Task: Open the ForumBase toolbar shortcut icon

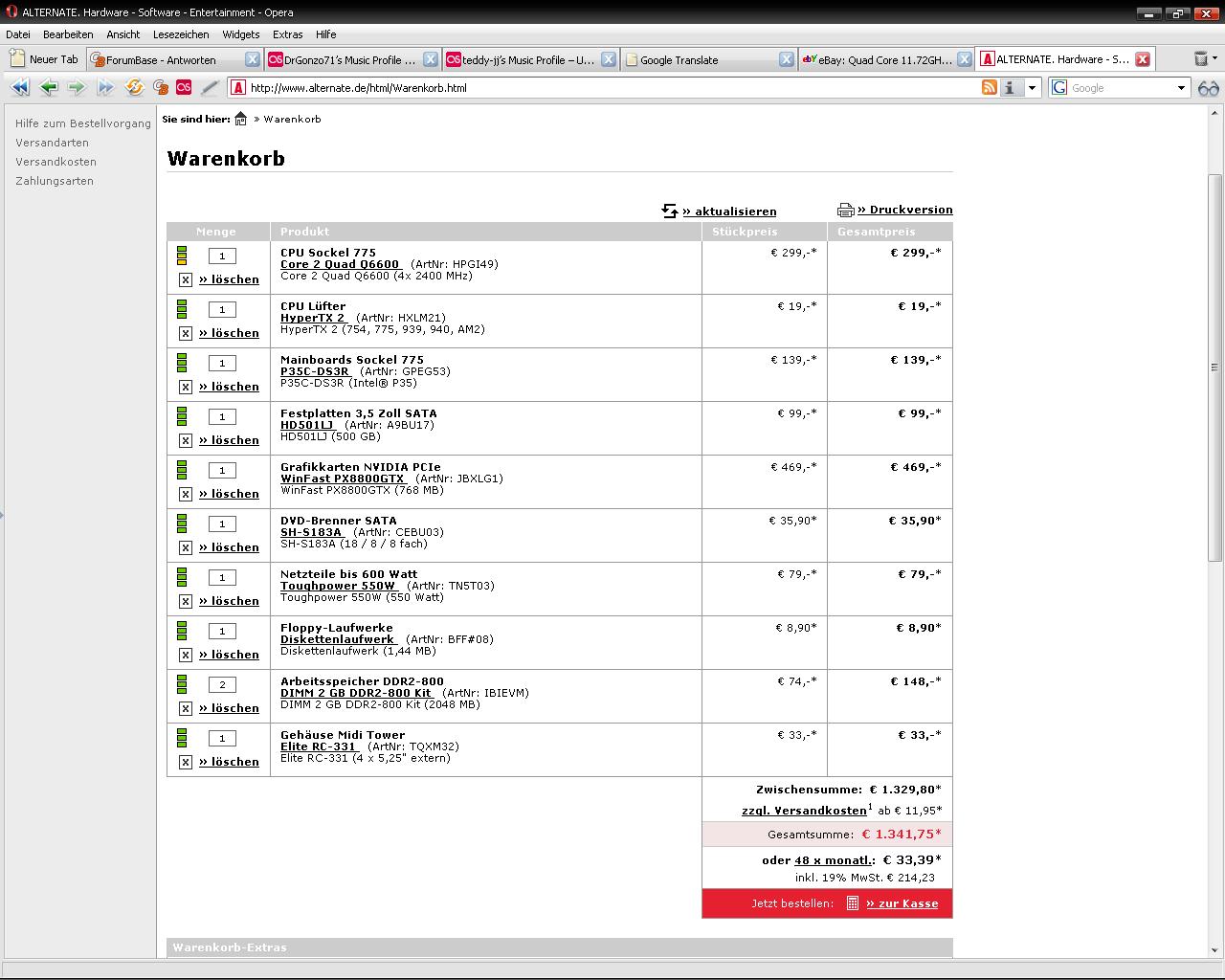Action: tap(161, 87)
